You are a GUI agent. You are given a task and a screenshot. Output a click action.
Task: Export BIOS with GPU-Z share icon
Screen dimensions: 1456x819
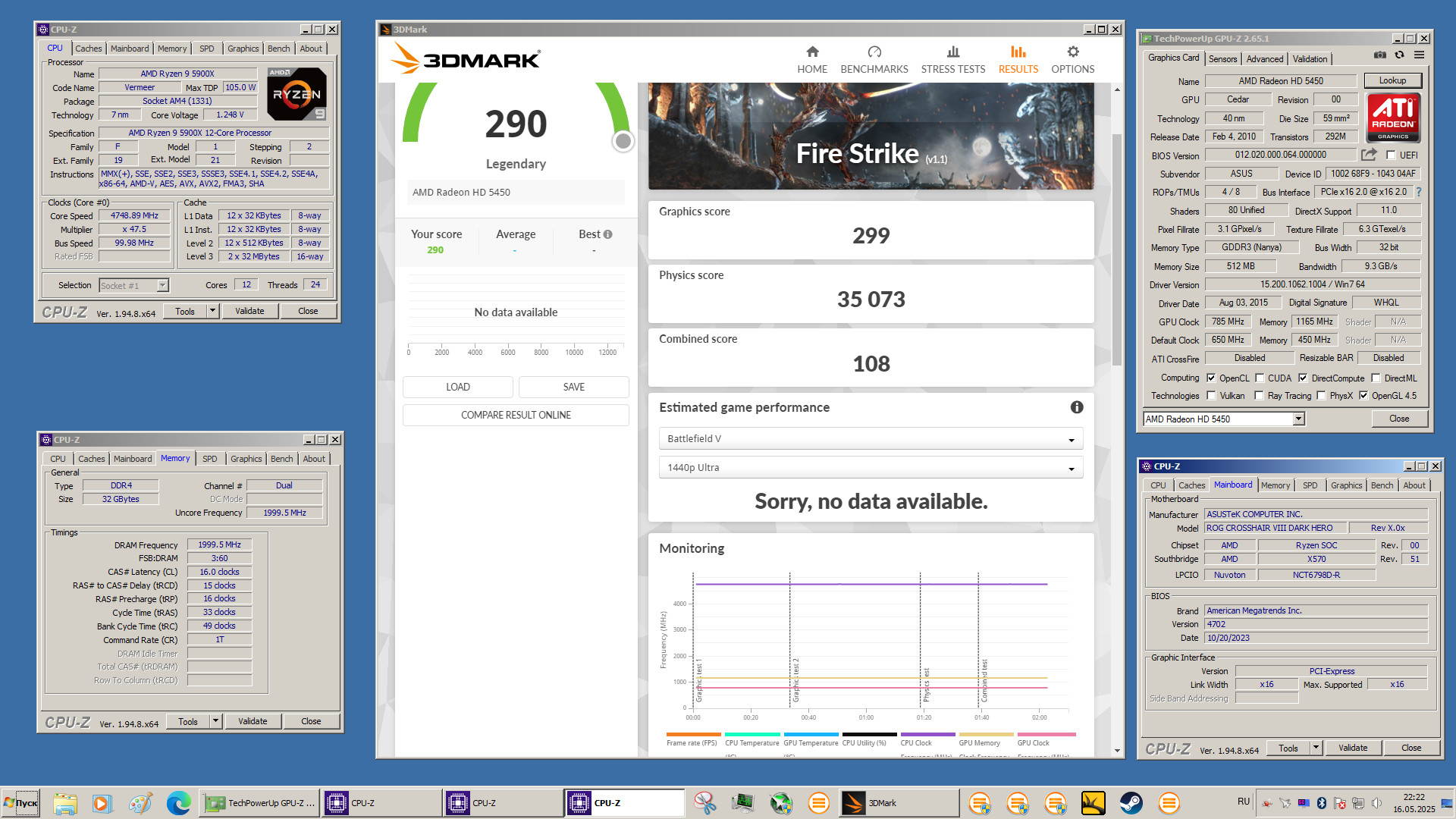coord(1369,155)
